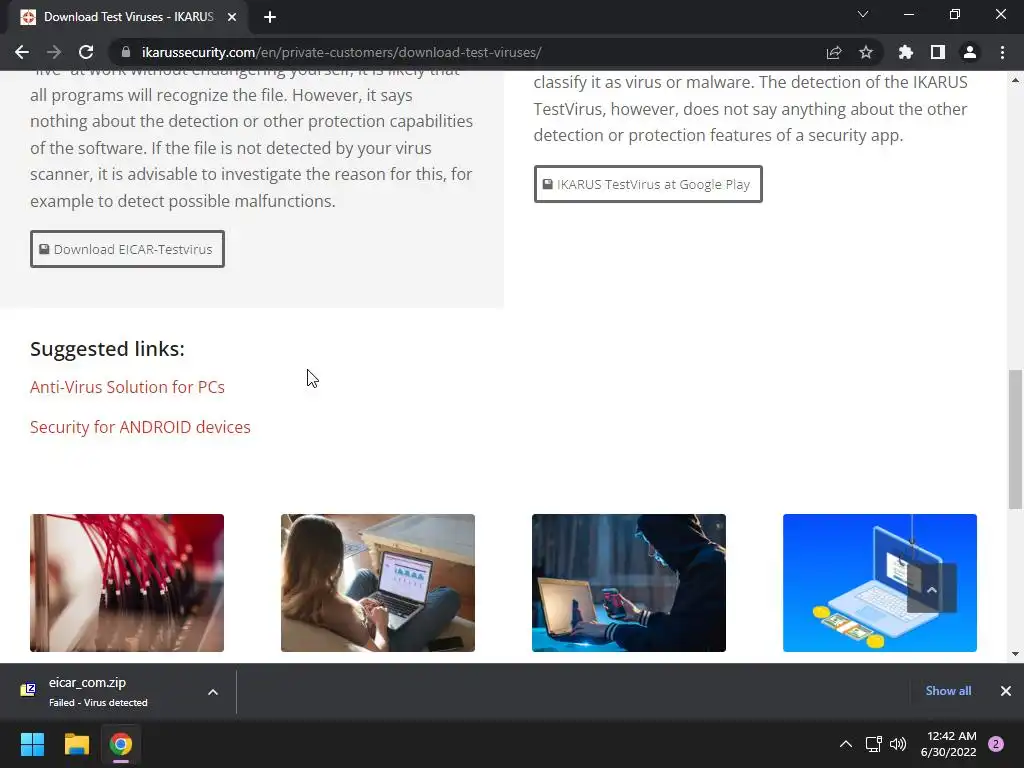Open File Explorer from taskbar
This screenshot has height=768, width=1024.
pyautogui.click(x=76, y=744)
